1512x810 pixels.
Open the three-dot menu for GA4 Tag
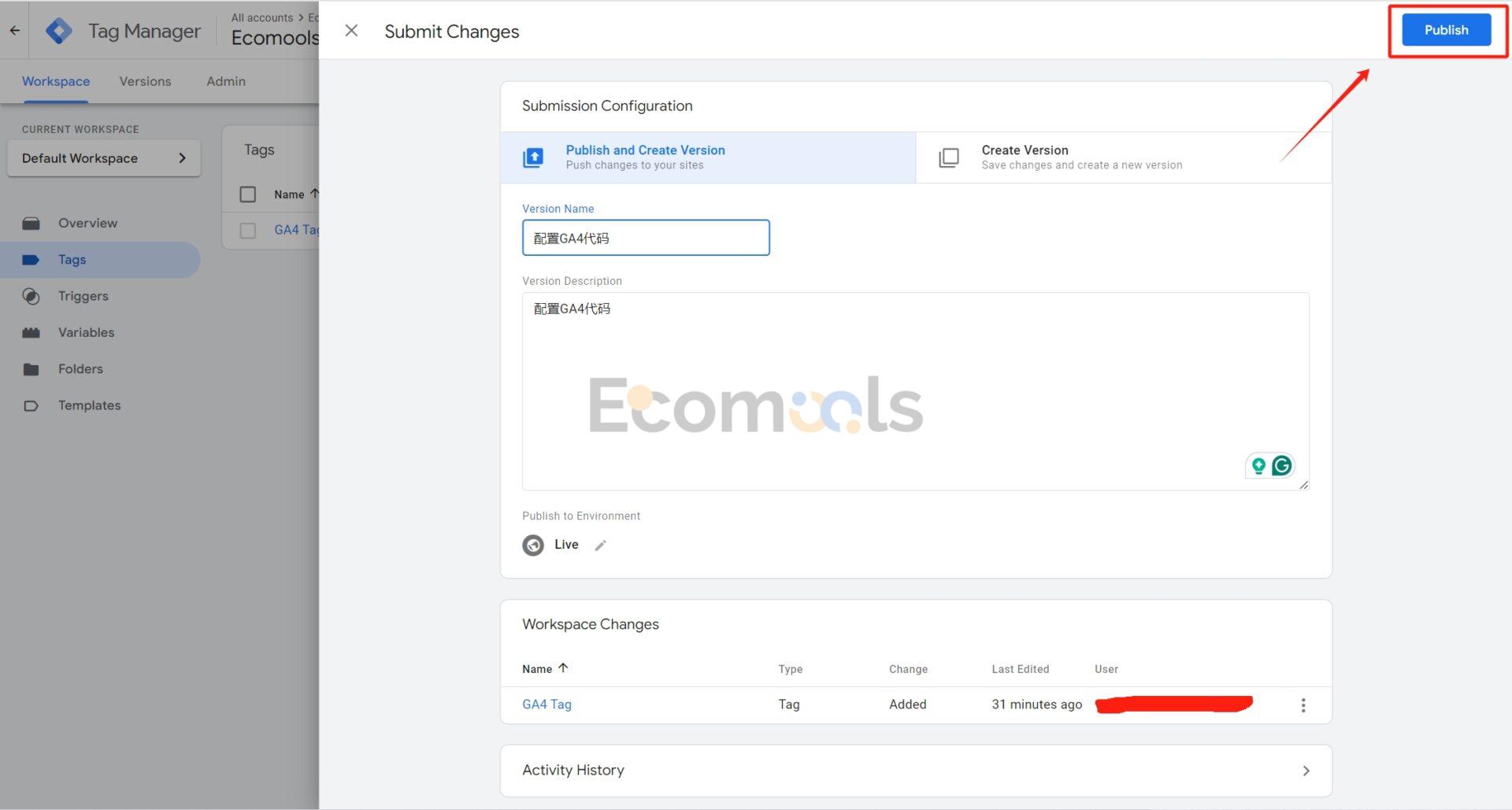pos(1303,705)
